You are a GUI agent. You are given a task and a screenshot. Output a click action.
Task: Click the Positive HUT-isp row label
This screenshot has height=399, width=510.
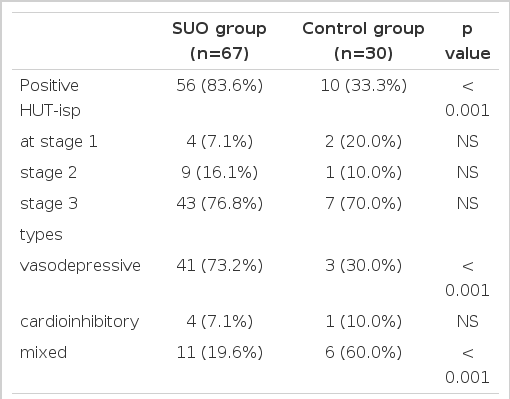click(x=50, y=98)
